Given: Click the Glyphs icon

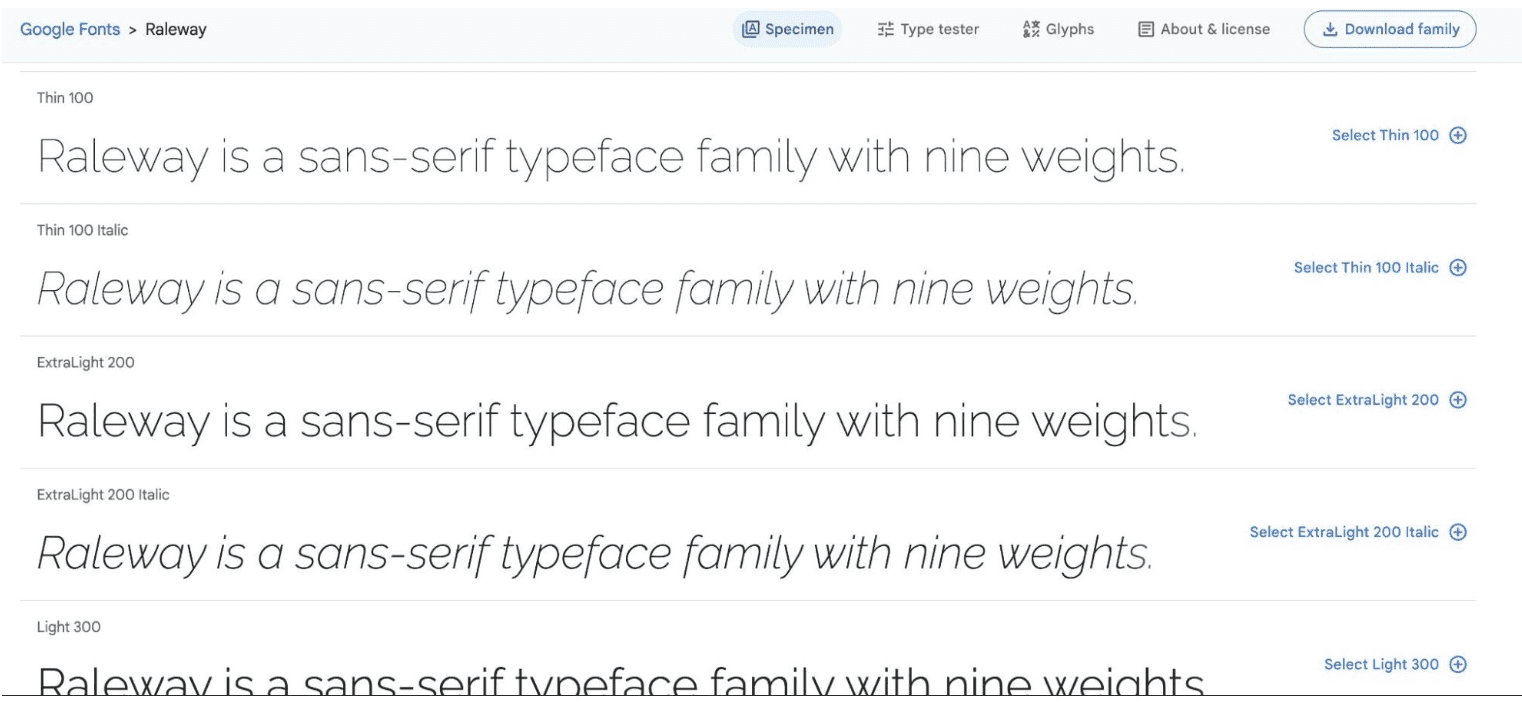Looking at the screenshot, I should coord(1031,29).
